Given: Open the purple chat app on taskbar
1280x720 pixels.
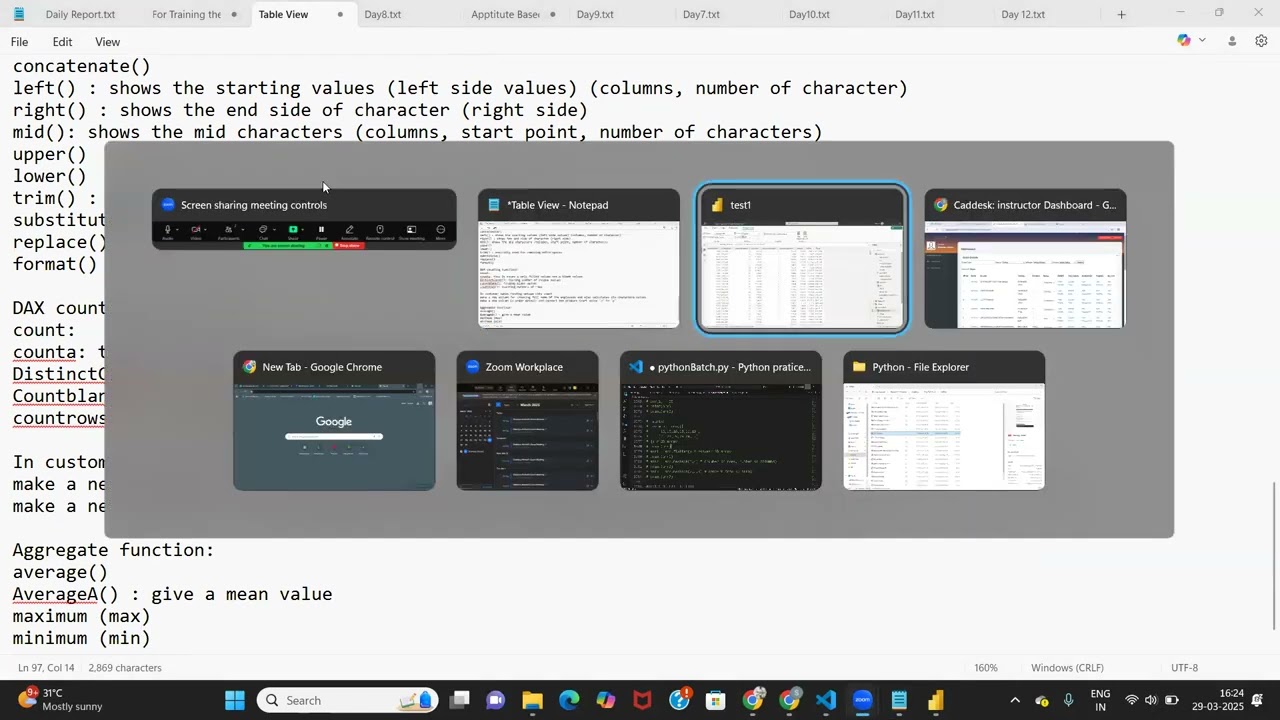Looking at the screenshot, I should pyautogui.click(x=495, y=700).
